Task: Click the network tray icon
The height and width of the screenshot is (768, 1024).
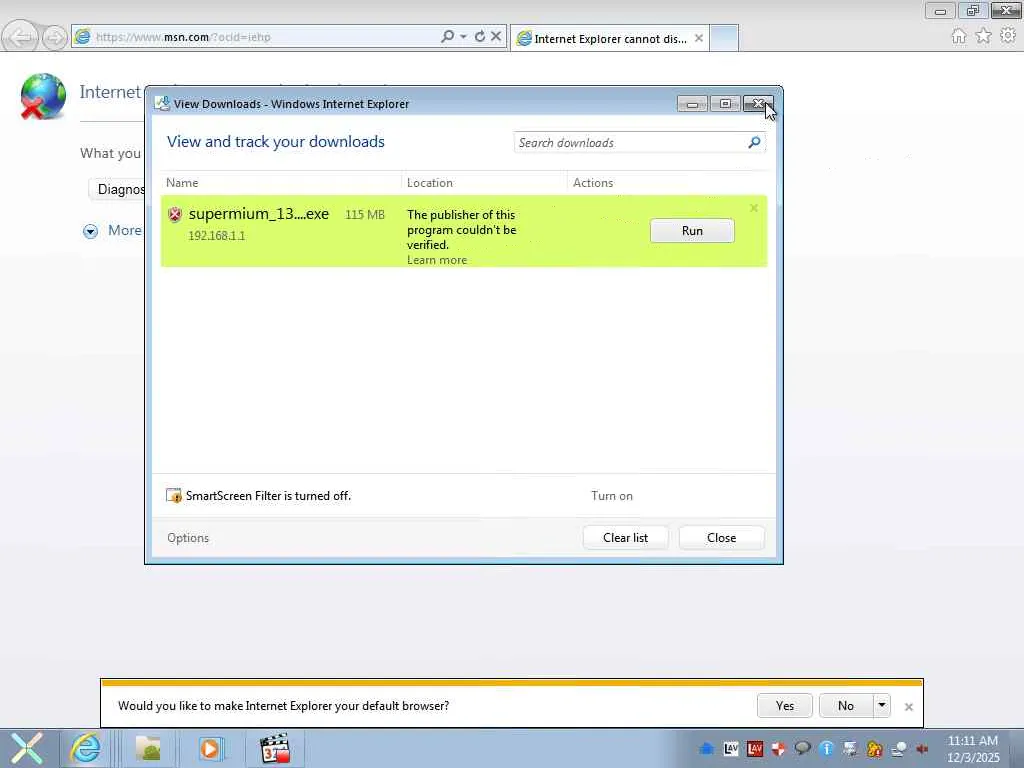Action: click(899, 749)
